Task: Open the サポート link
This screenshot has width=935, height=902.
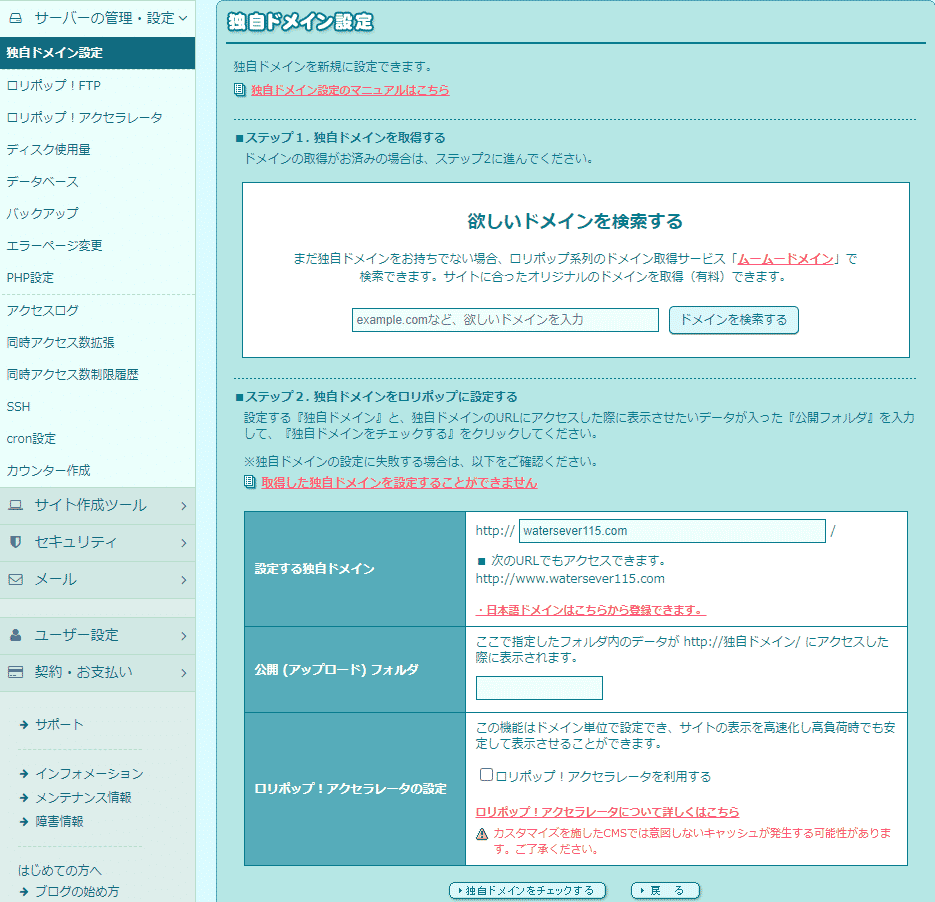Action: pos(59,725)
